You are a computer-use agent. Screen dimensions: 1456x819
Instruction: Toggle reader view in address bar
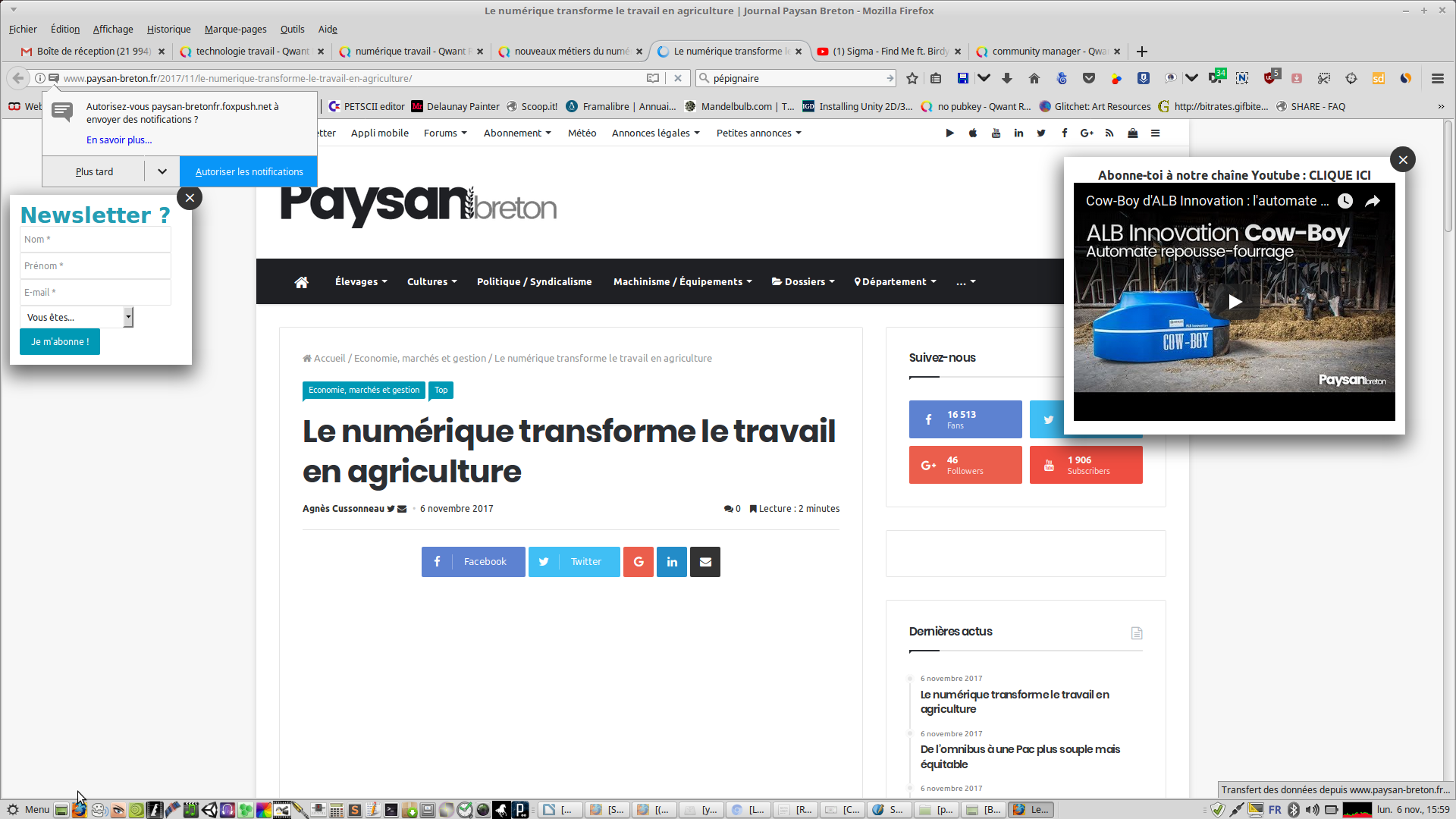tap(653, 78)
